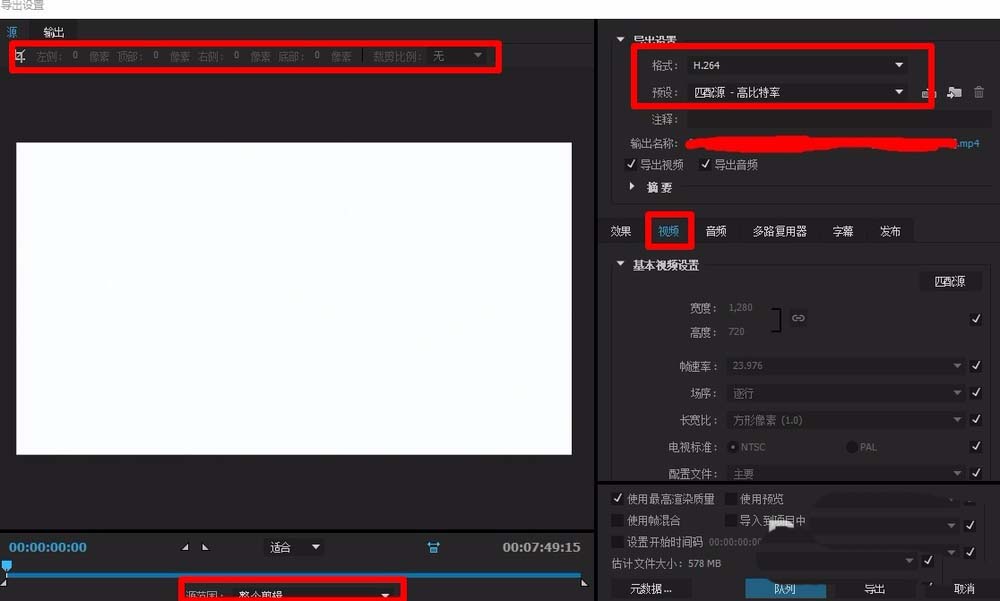The width and height of the screenshot is (1000, 601).
Task: Enable the 使用预览 checkbox
Action: (x=732, y=498)
